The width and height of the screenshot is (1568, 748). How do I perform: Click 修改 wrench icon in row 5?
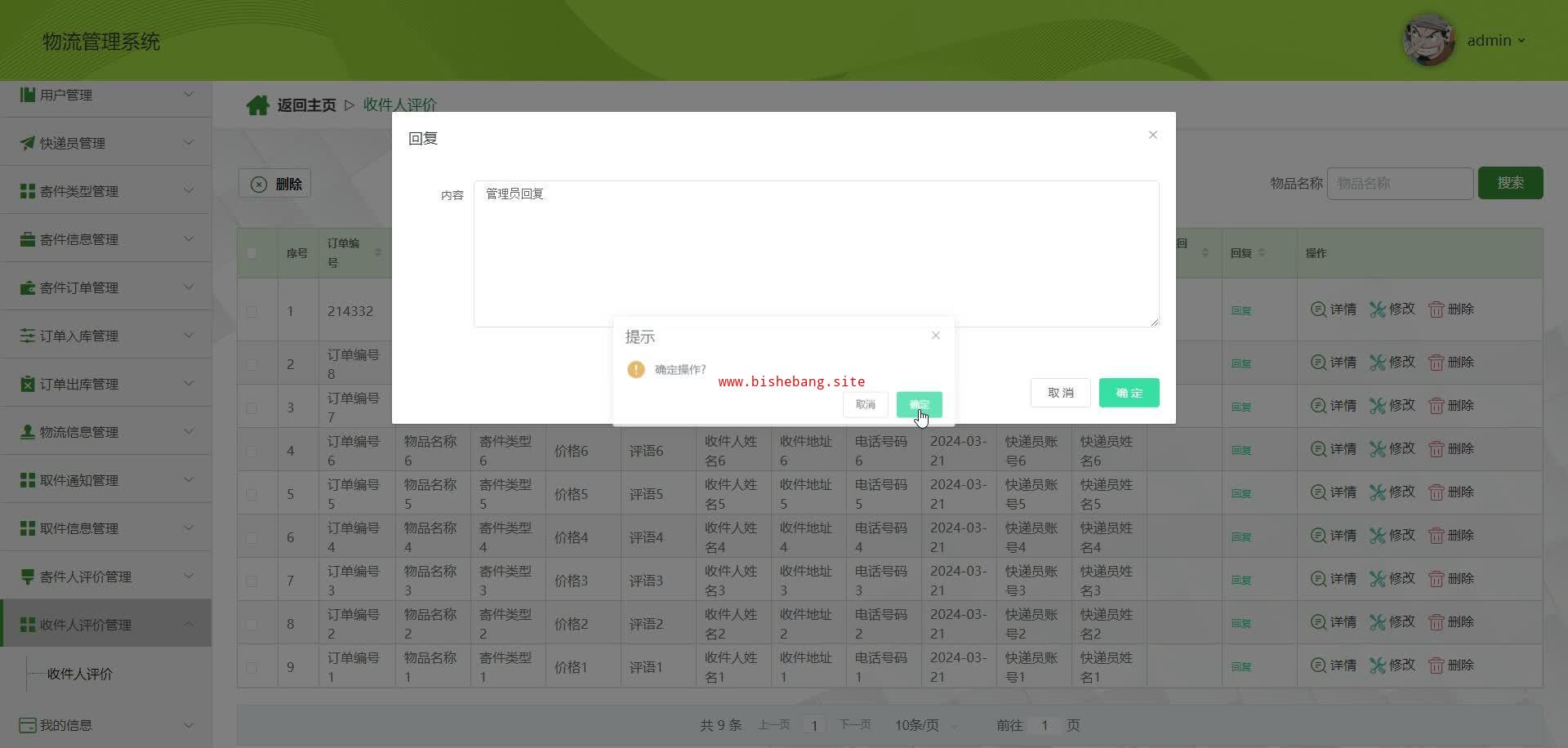[x=1378, y=492]
